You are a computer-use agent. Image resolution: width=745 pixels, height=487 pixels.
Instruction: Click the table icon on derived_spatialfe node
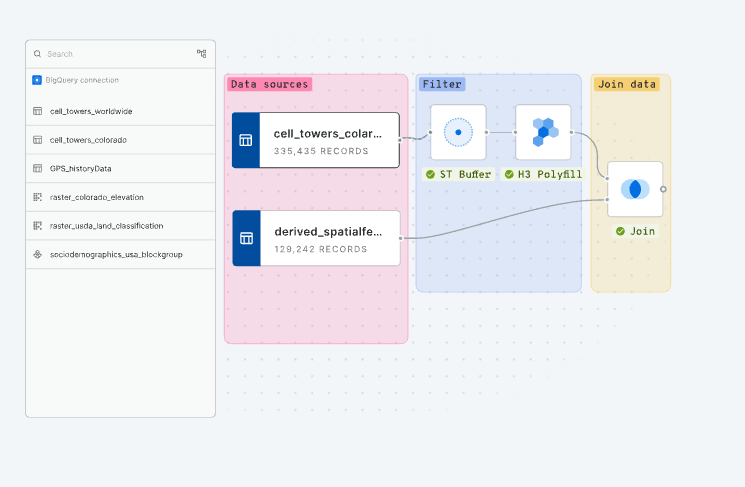point(246,238)
